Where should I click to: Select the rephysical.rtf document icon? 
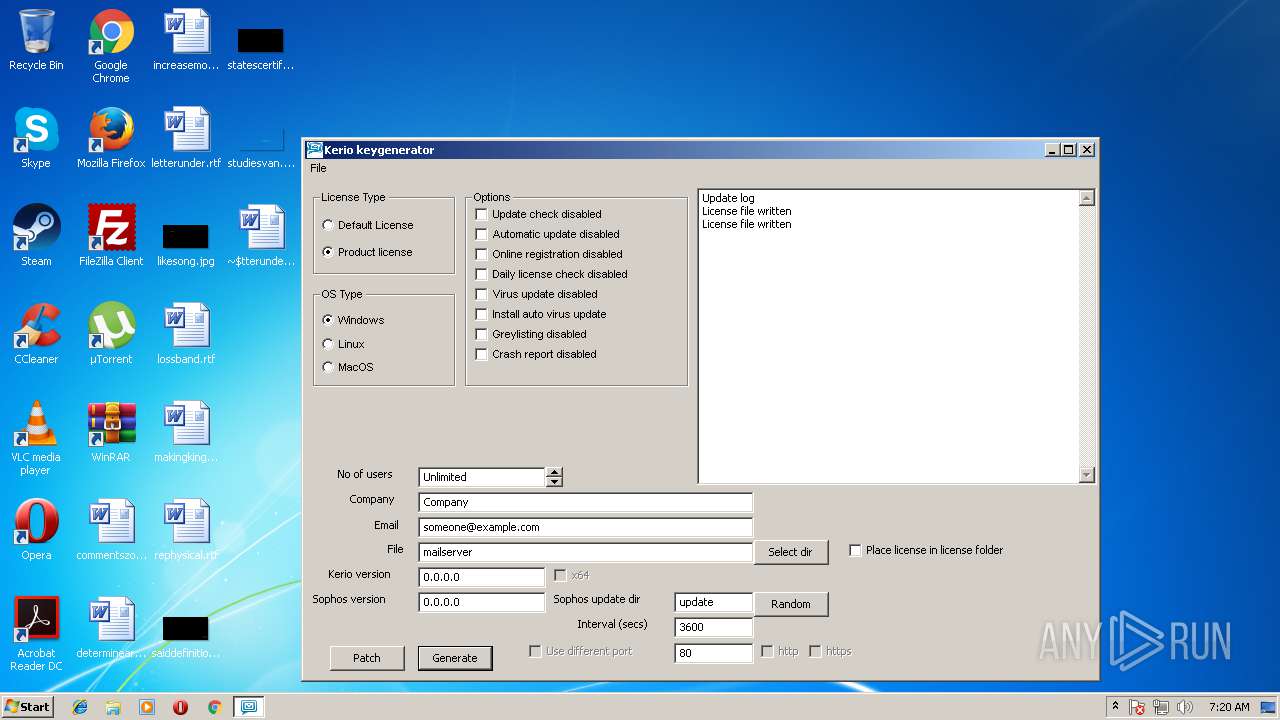click(186, 530)
